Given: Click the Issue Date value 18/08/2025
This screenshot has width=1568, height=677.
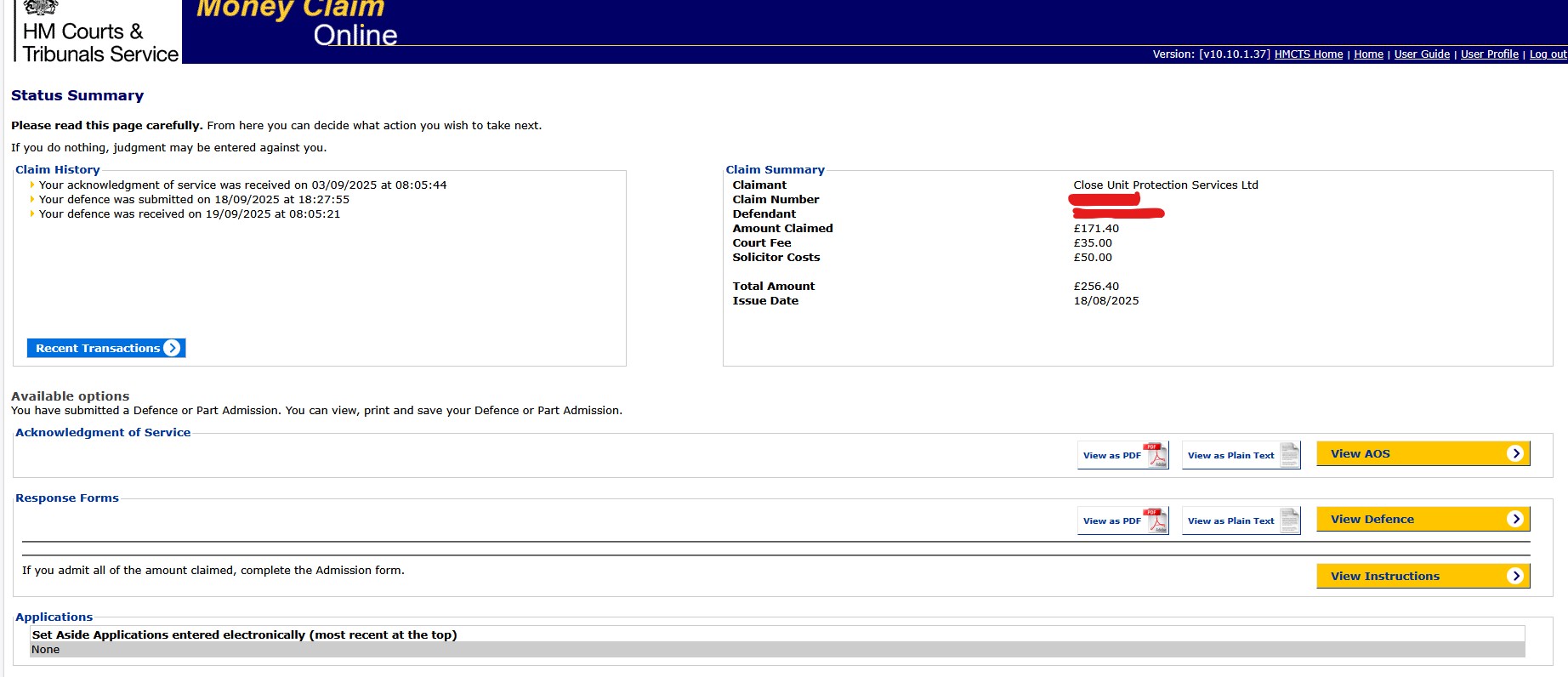Looking at the screenshot, I should click(1105, 300).
